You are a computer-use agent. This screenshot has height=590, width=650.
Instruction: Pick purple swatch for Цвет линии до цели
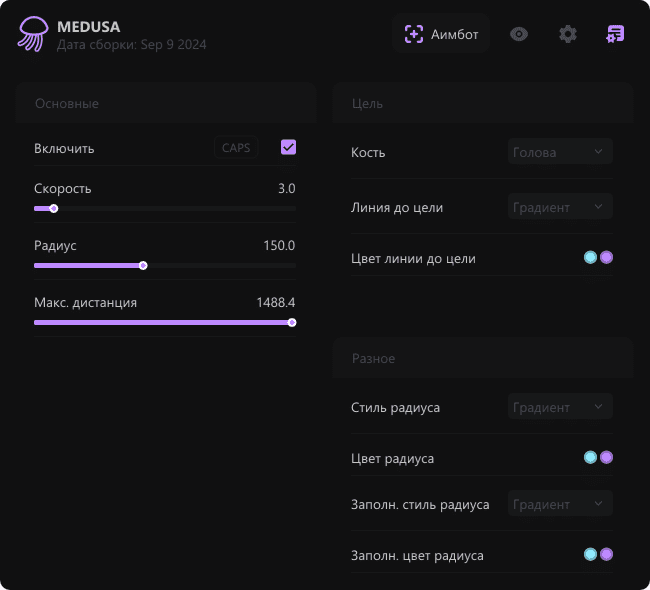[606, 258]
